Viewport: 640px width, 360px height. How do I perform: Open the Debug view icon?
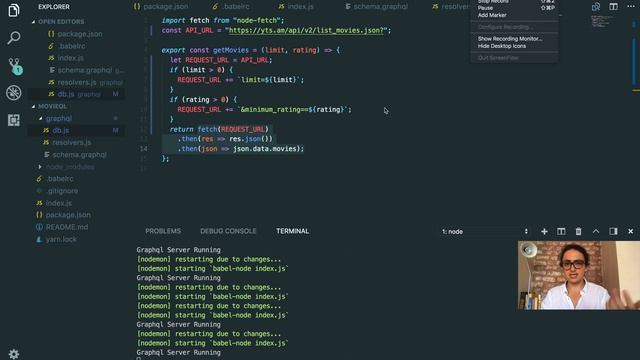[13, 93]
